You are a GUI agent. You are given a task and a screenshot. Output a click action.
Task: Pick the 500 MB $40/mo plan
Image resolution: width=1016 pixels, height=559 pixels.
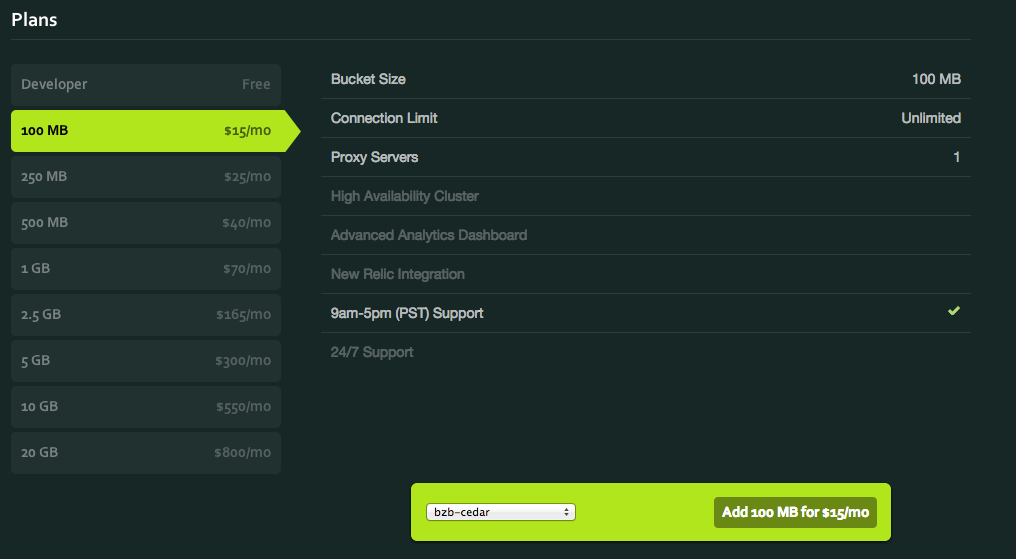coord(146,223)
